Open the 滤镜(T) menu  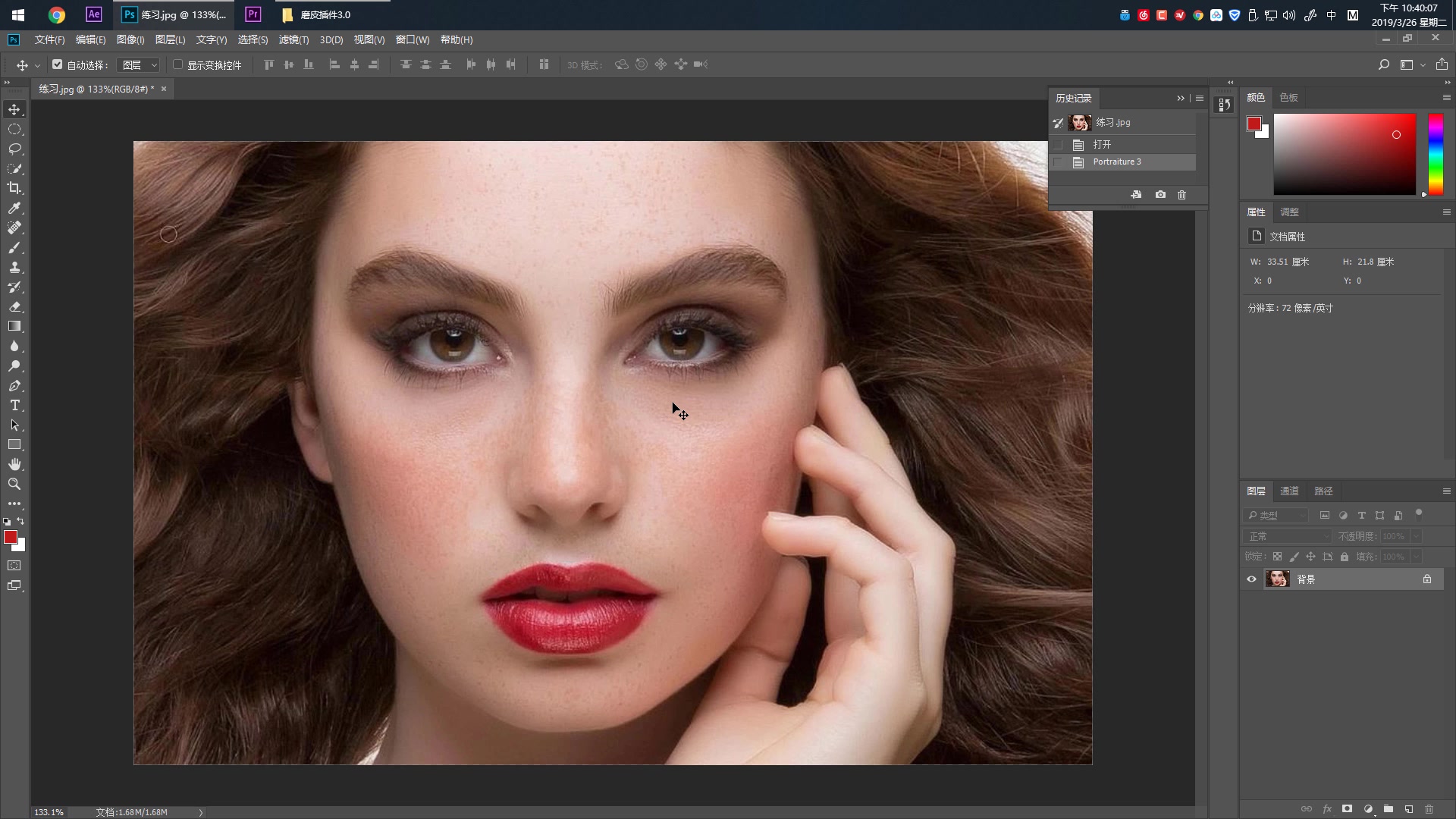point(293,39)
